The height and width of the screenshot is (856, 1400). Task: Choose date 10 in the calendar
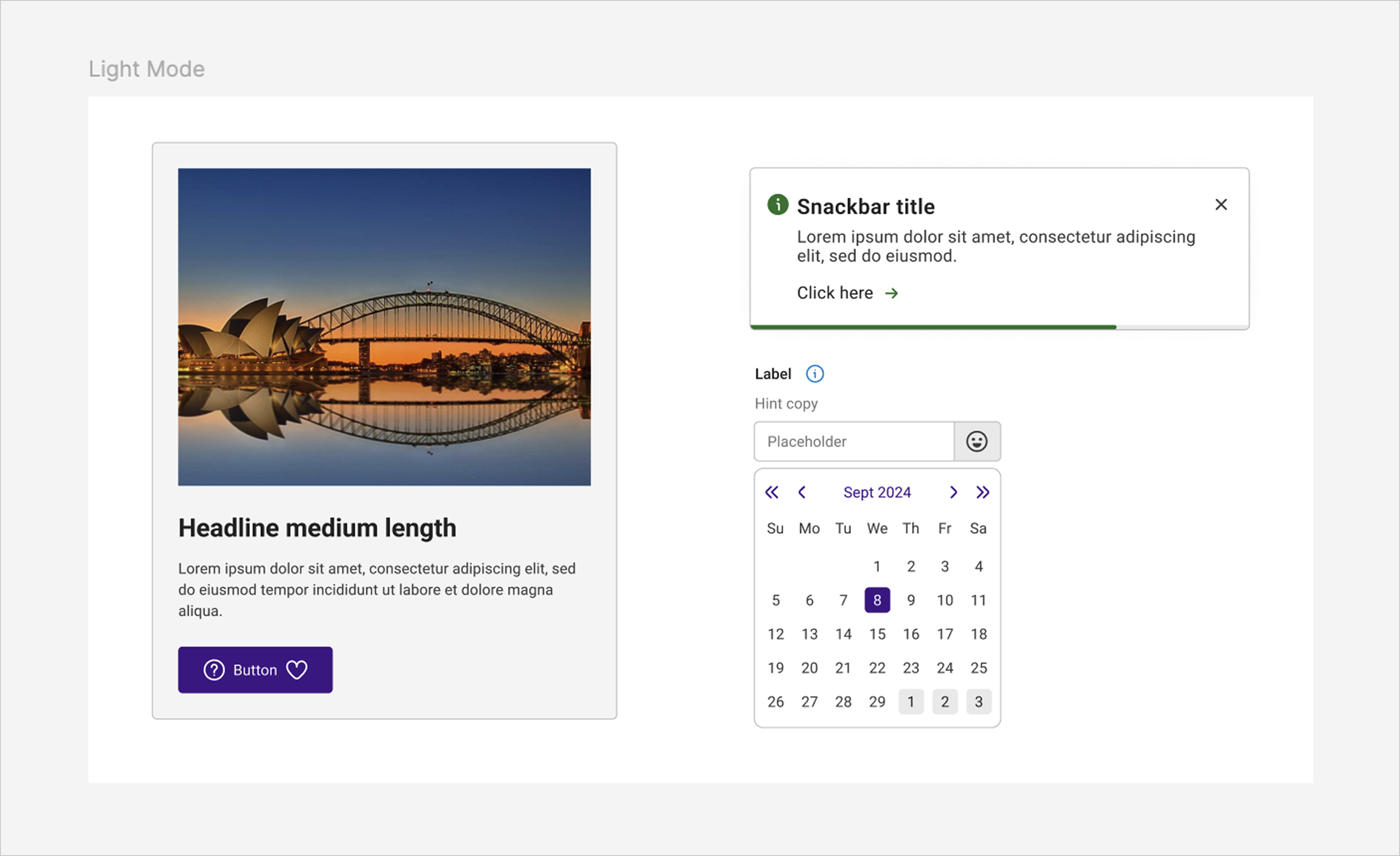945,600
